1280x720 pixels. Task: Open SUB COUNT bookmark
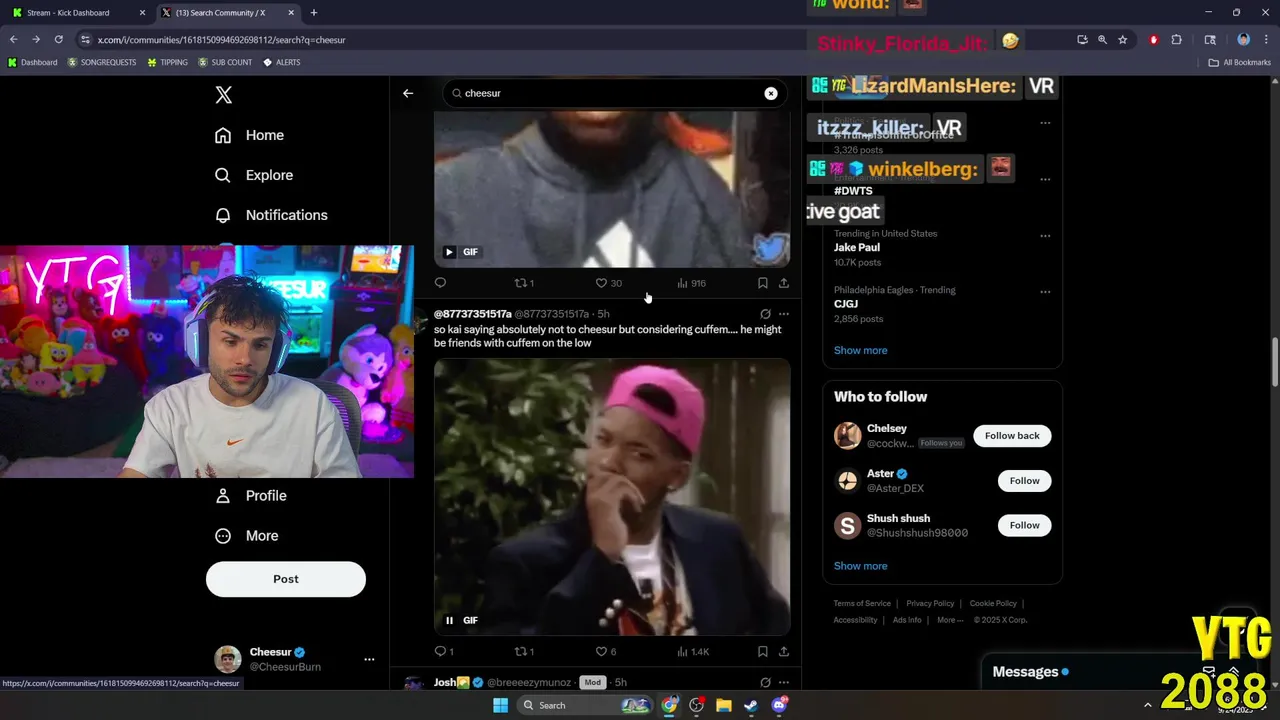(x=225, y=62)
